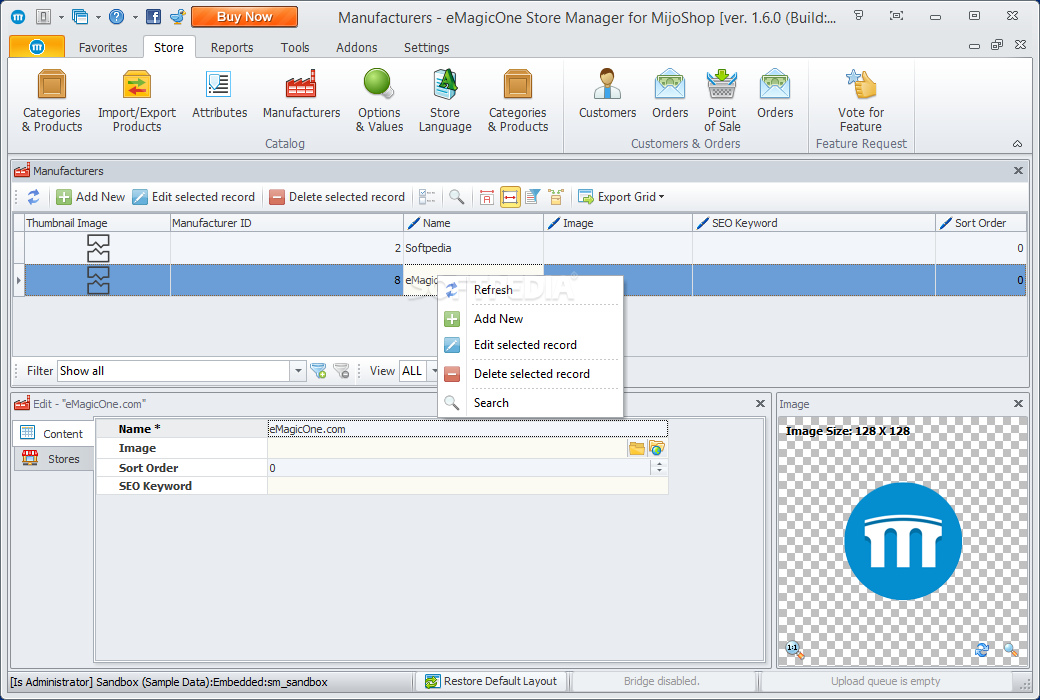Image resolution: width=1040 pixels, height=700 pixels.
Task: Click the remove filter funnel icon
Action: pyautogui.click(x=342, y=371)
